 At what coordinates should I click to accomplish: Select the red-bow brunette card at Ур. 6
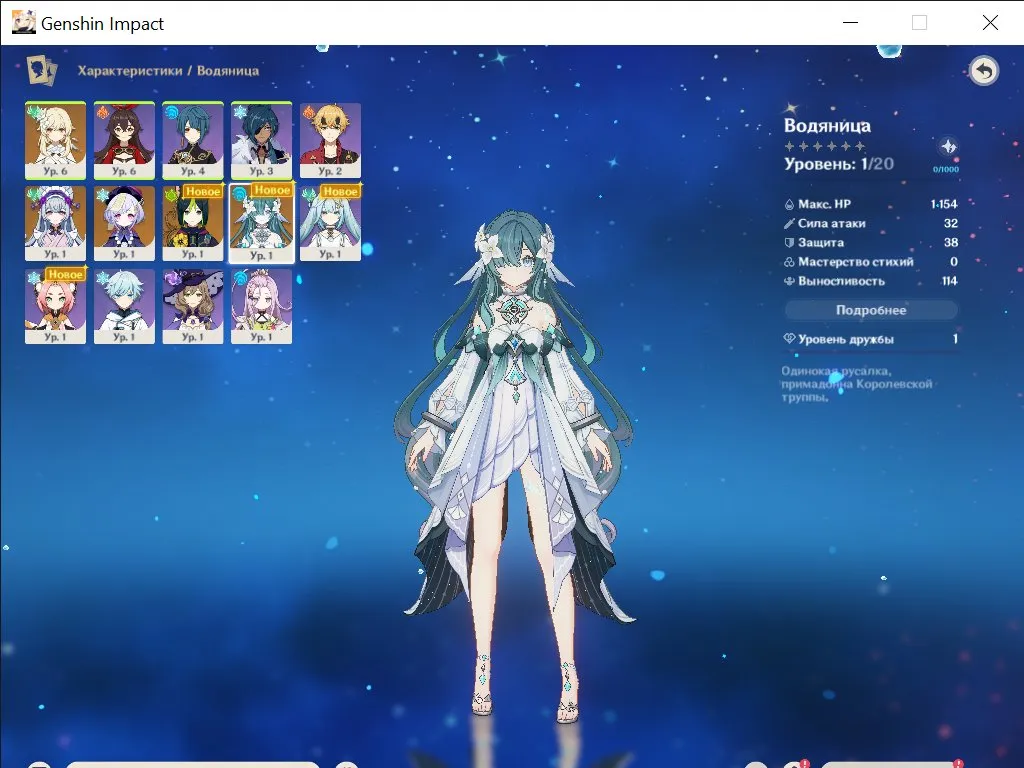coord(124,140)
